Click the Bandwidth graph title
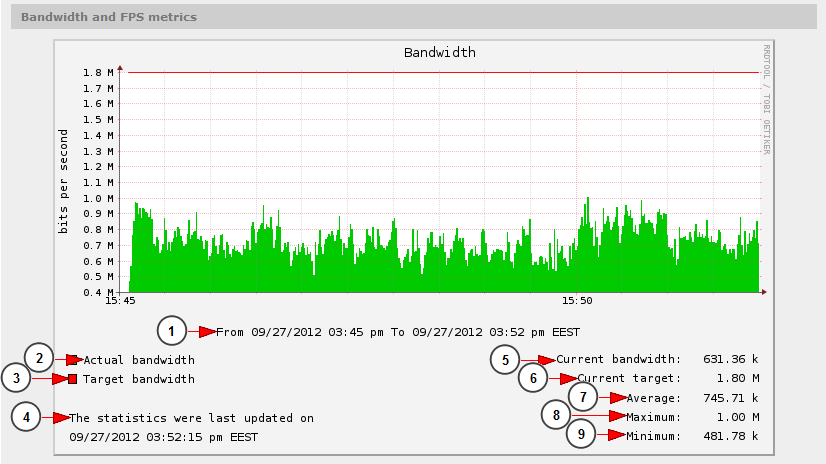Image resolution: width=826 pixels, height=464 pixels. (x=440, y=53)
